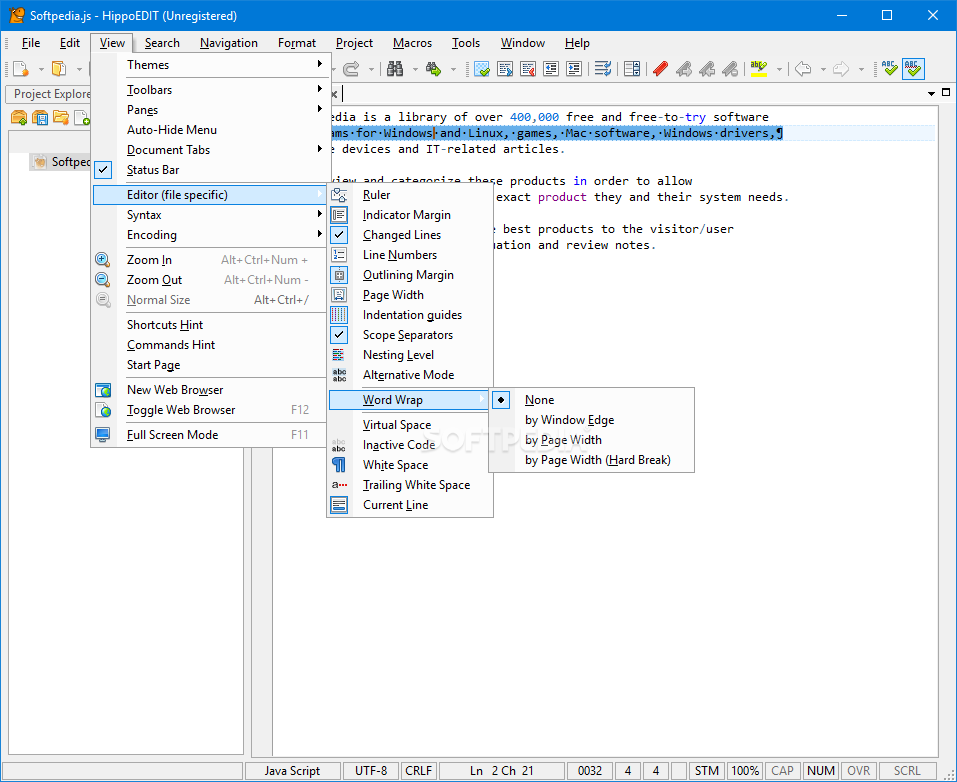This screenshot has height=782, width=957.
Task: Click the Indicator Margin icon
Action: coord(339,215)
